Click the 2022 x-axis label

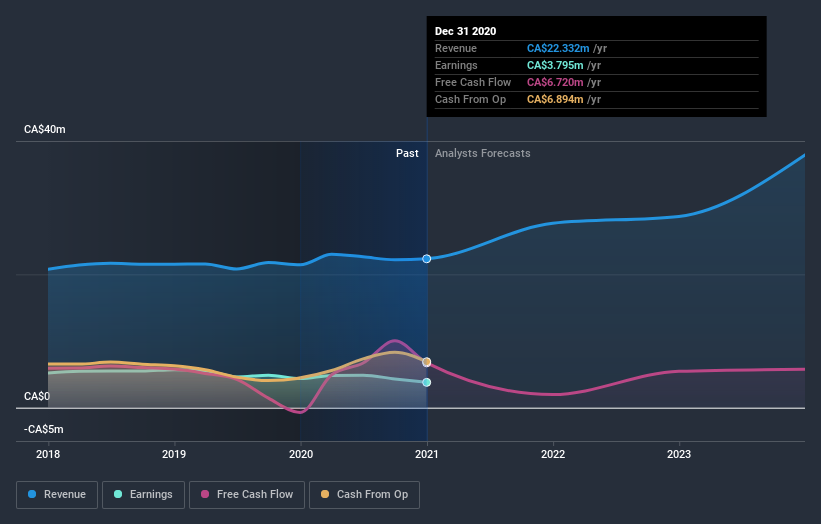(x=553, y=454)
